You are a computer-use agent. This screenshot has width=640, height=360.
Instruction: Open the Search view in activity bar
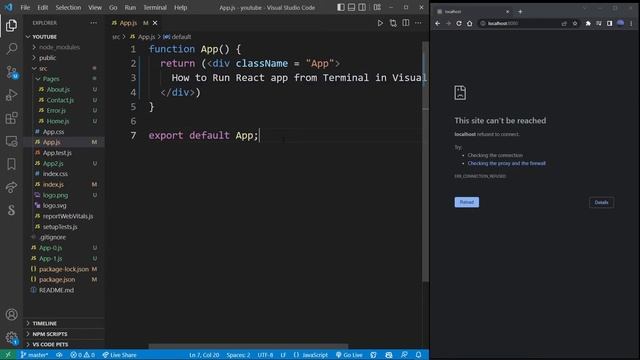pos(11,49)
